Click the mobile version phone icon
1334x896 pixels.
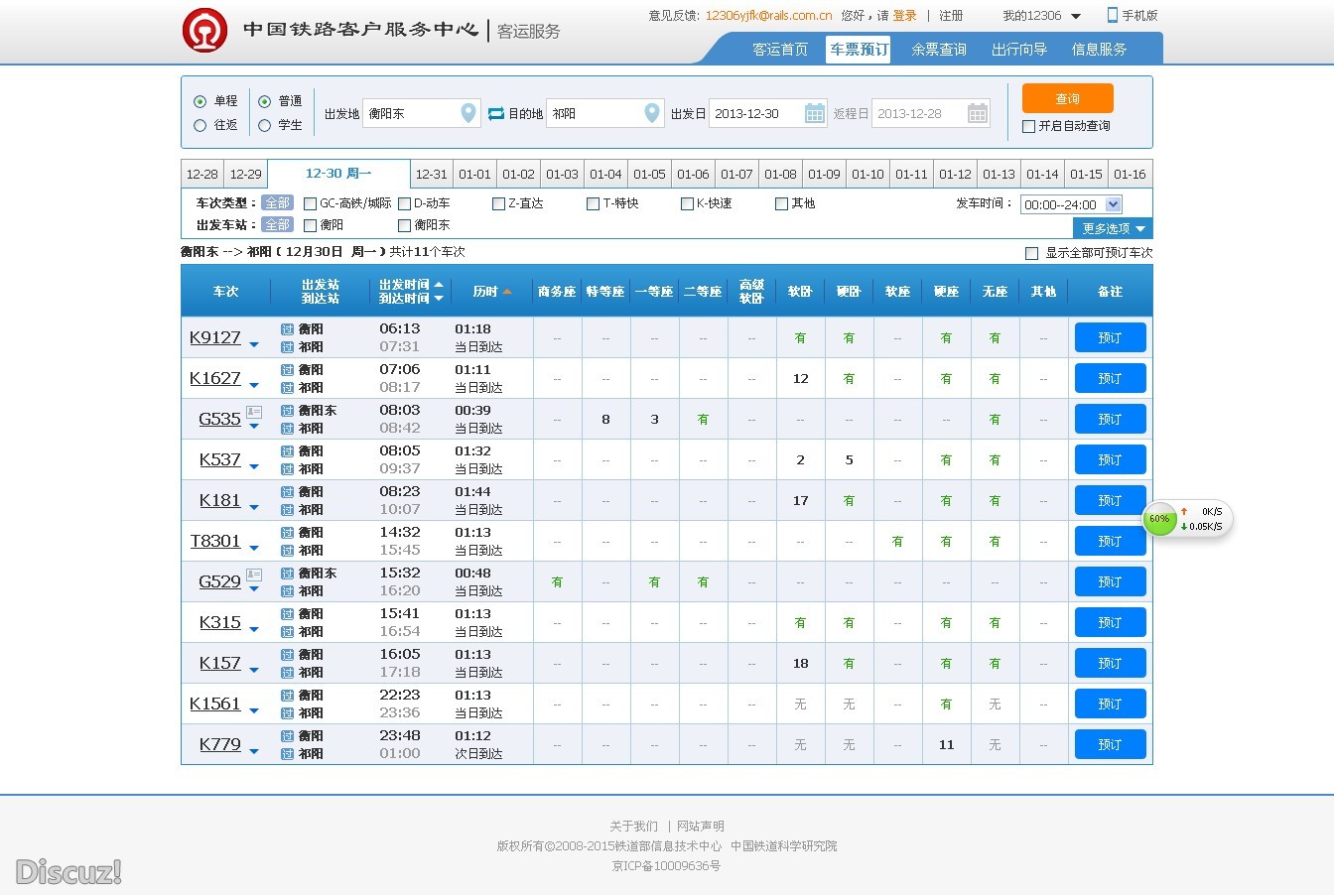click(x=1113, y=15)
